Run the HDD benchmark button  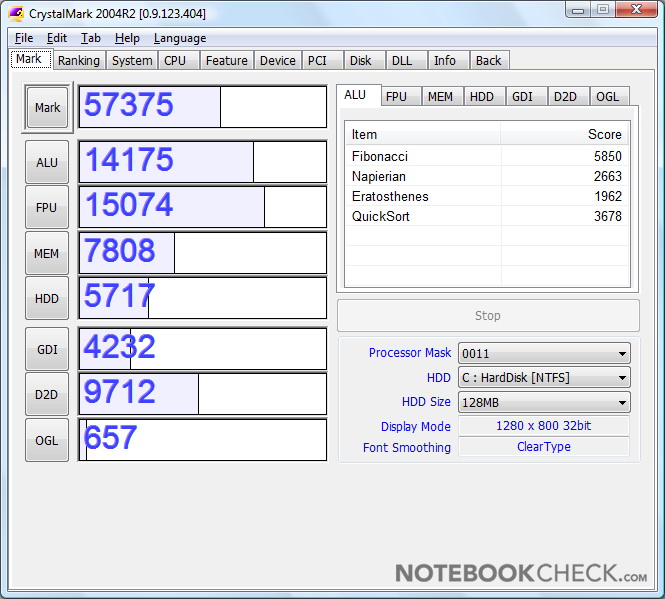click(x=47, y=298)
